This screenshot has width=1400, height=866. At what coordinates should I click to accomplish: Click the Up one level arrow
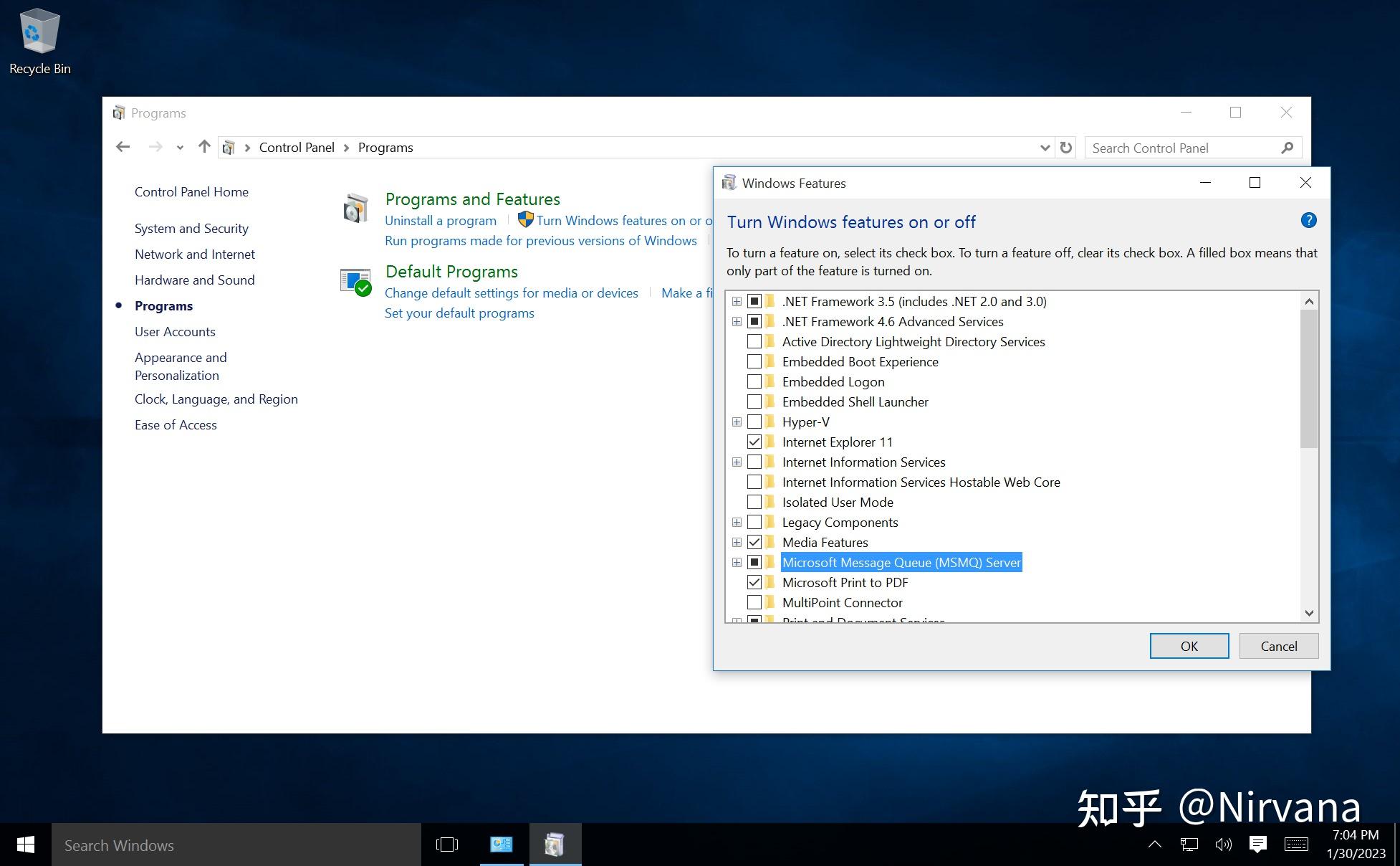pyautogui.click(x=204, y=147)
